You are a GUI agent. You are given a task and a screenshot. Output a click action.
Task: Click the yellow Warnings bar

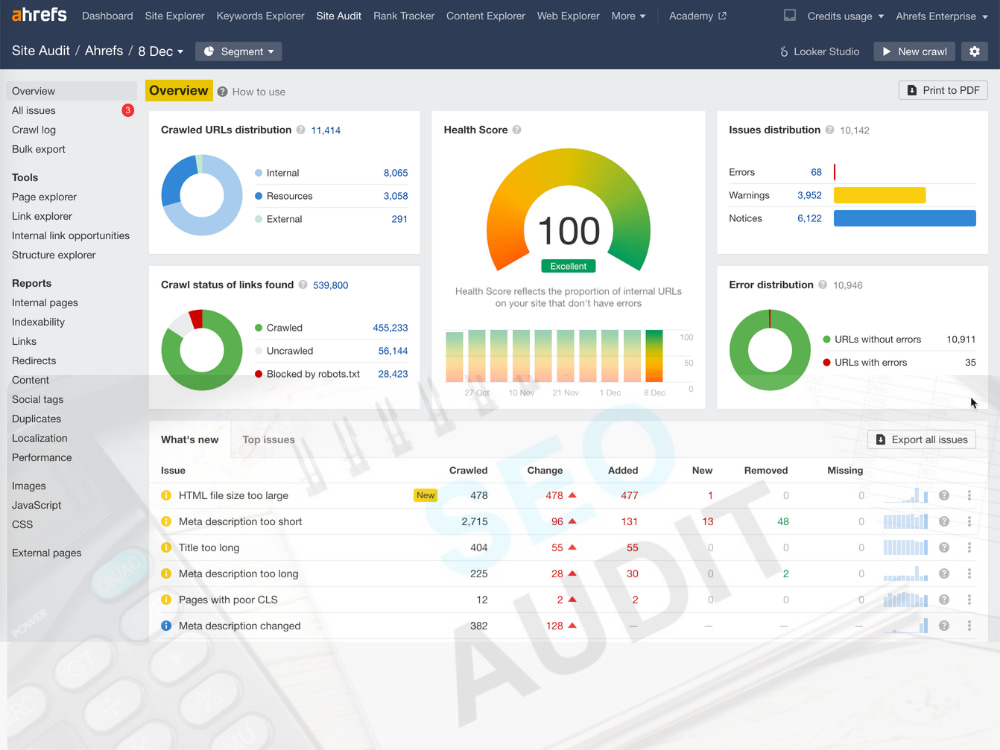click(x=879, y=195)
